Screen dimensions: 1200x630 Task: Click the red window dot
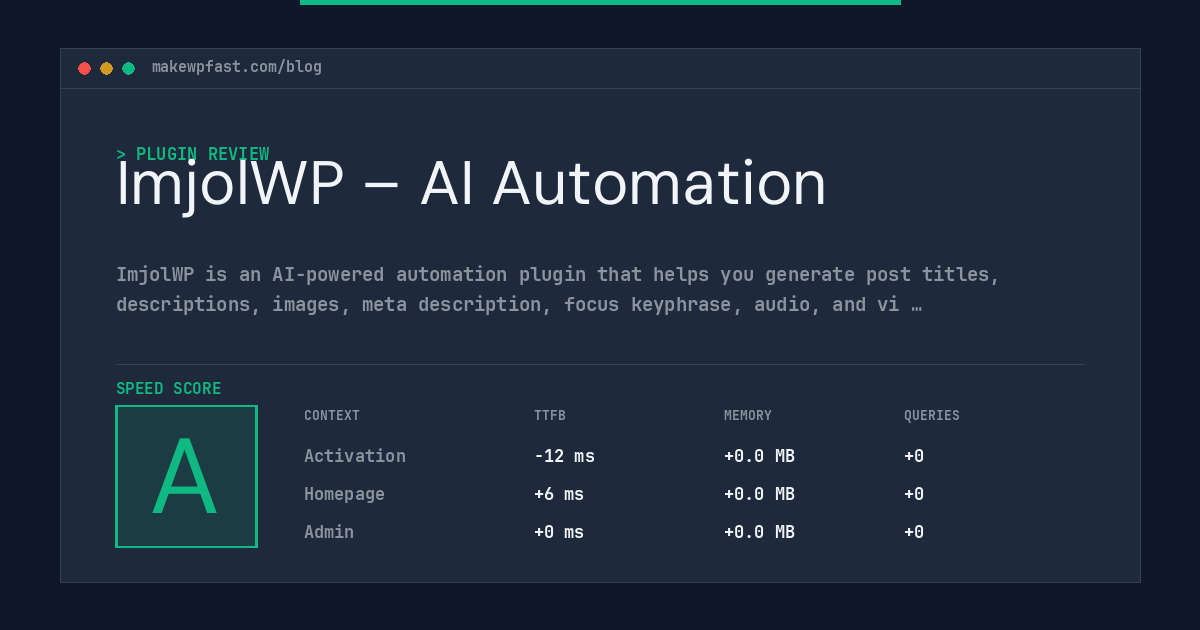click(84, 68)
